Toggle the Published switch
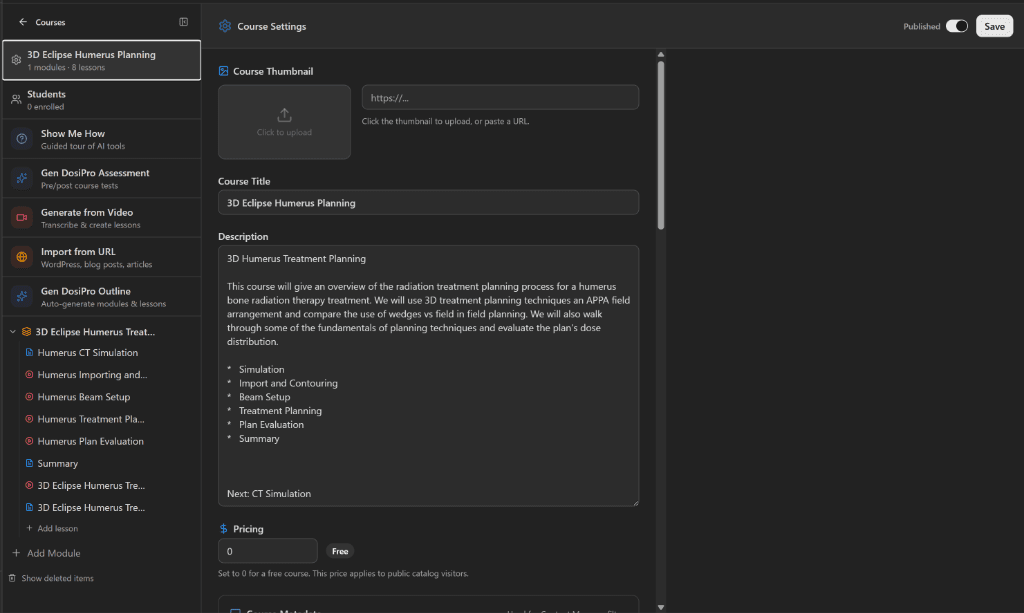This screenshot has width=1024, height=613. coord(957,26)
